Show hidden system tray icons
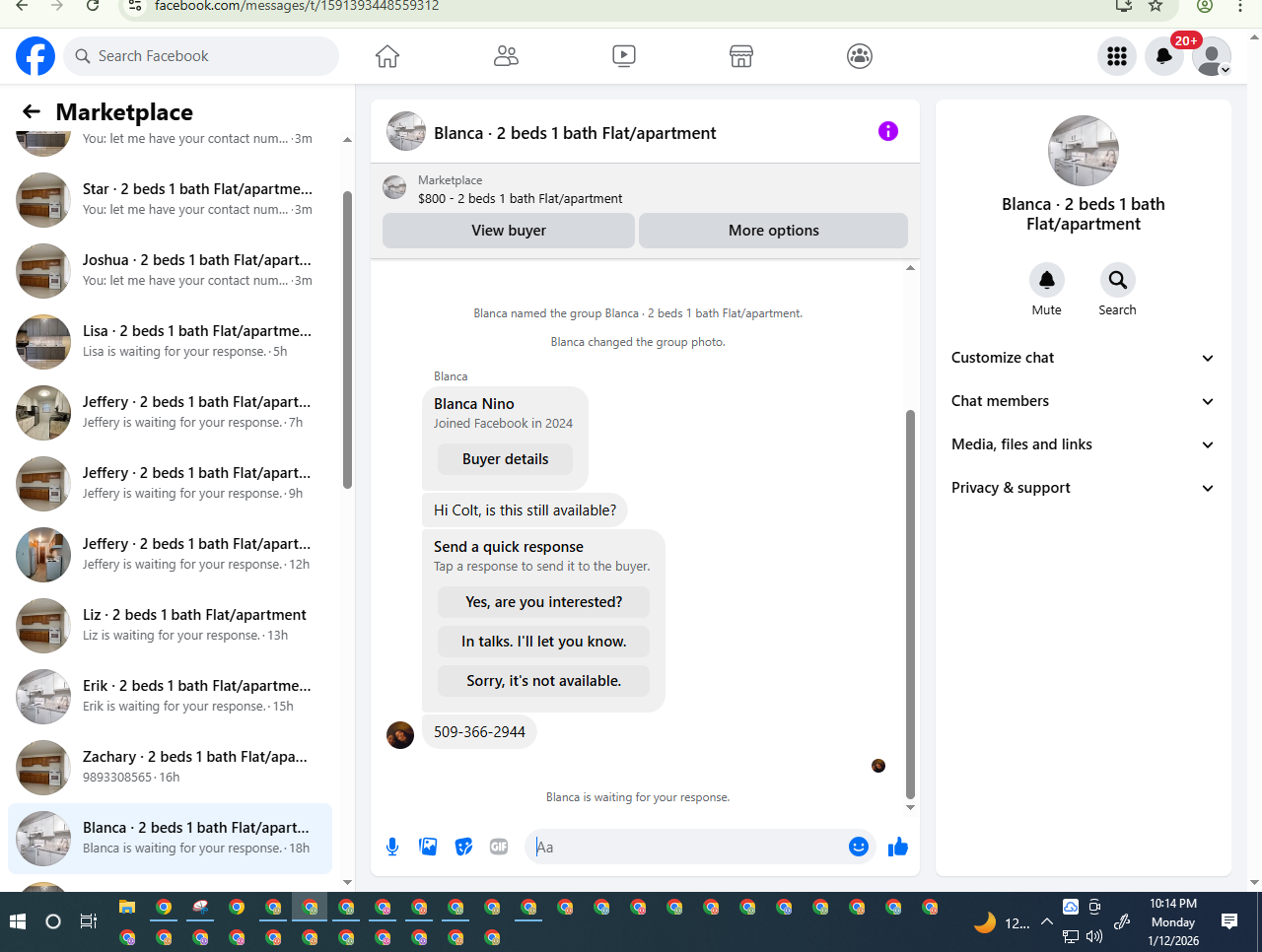The height and width of the screenshot is (952, 1262). pyautogui.click(x=1047, y=922)
